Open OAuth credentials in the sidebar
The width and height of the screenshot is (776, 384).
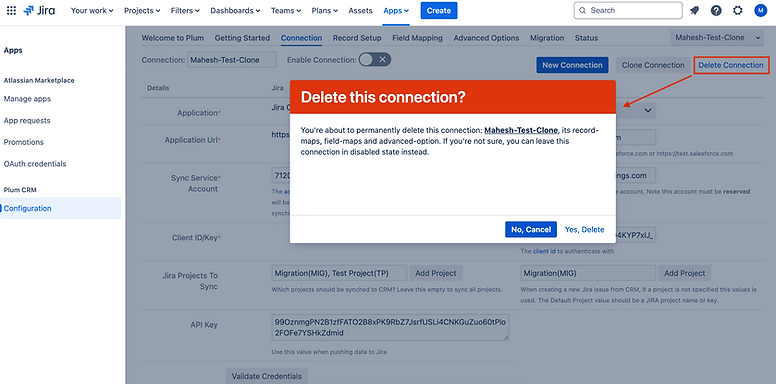tap(35, 164)
